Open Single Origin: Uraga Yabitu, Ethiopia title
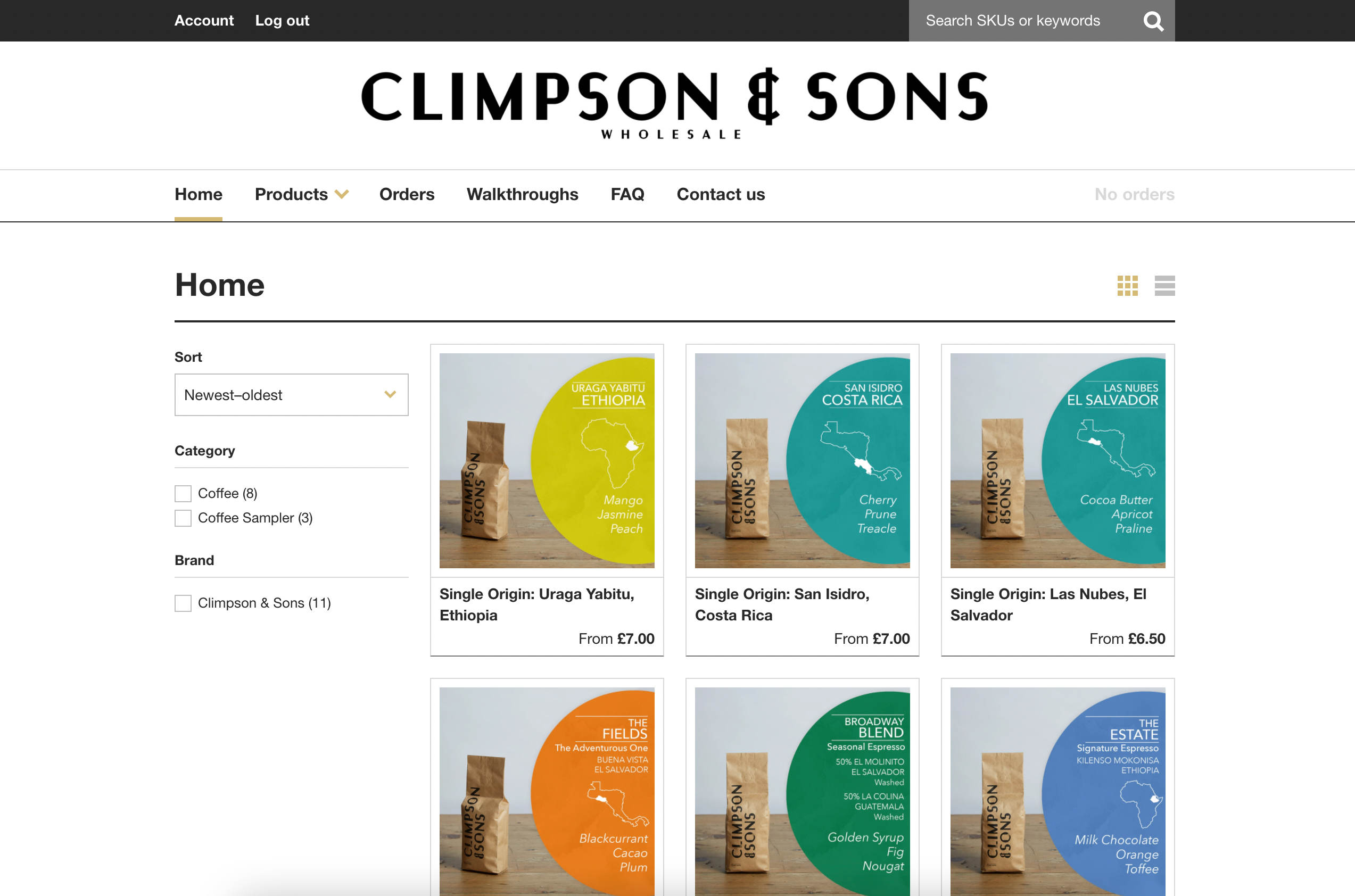This screenshot has width=1355, height=896. pos(536,604)
